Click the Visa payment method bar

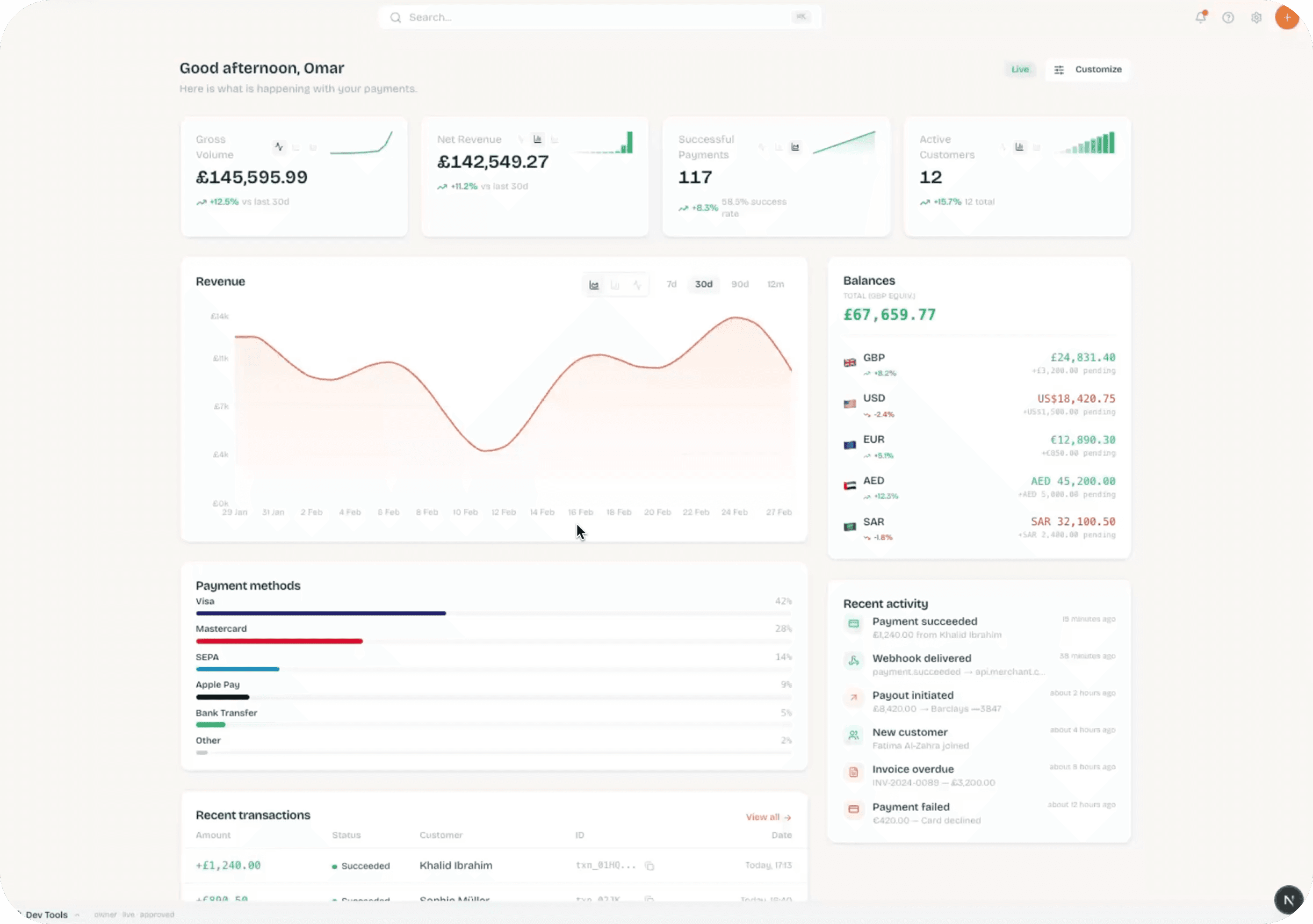click(x=320, y=613)
